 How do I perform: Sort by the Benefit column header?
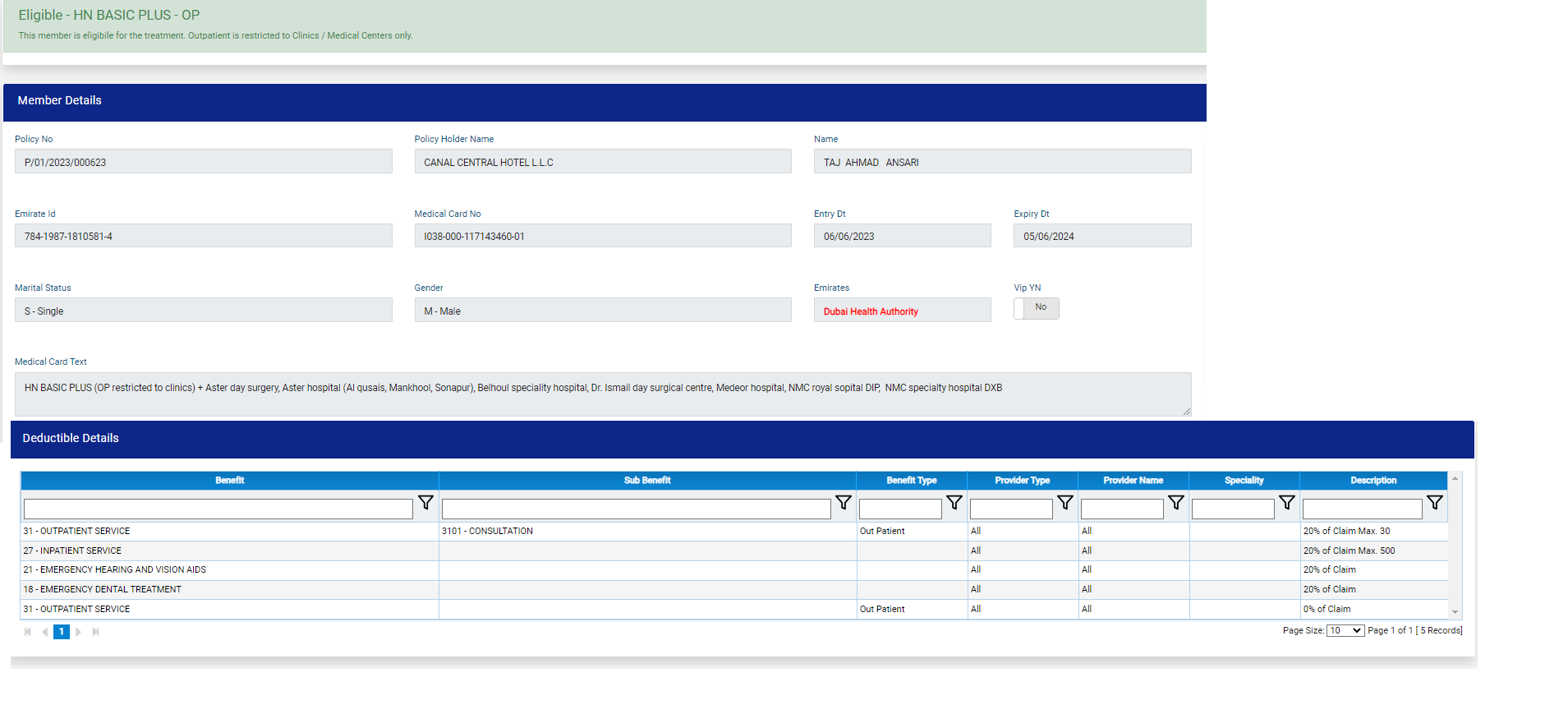click(229, 481)
